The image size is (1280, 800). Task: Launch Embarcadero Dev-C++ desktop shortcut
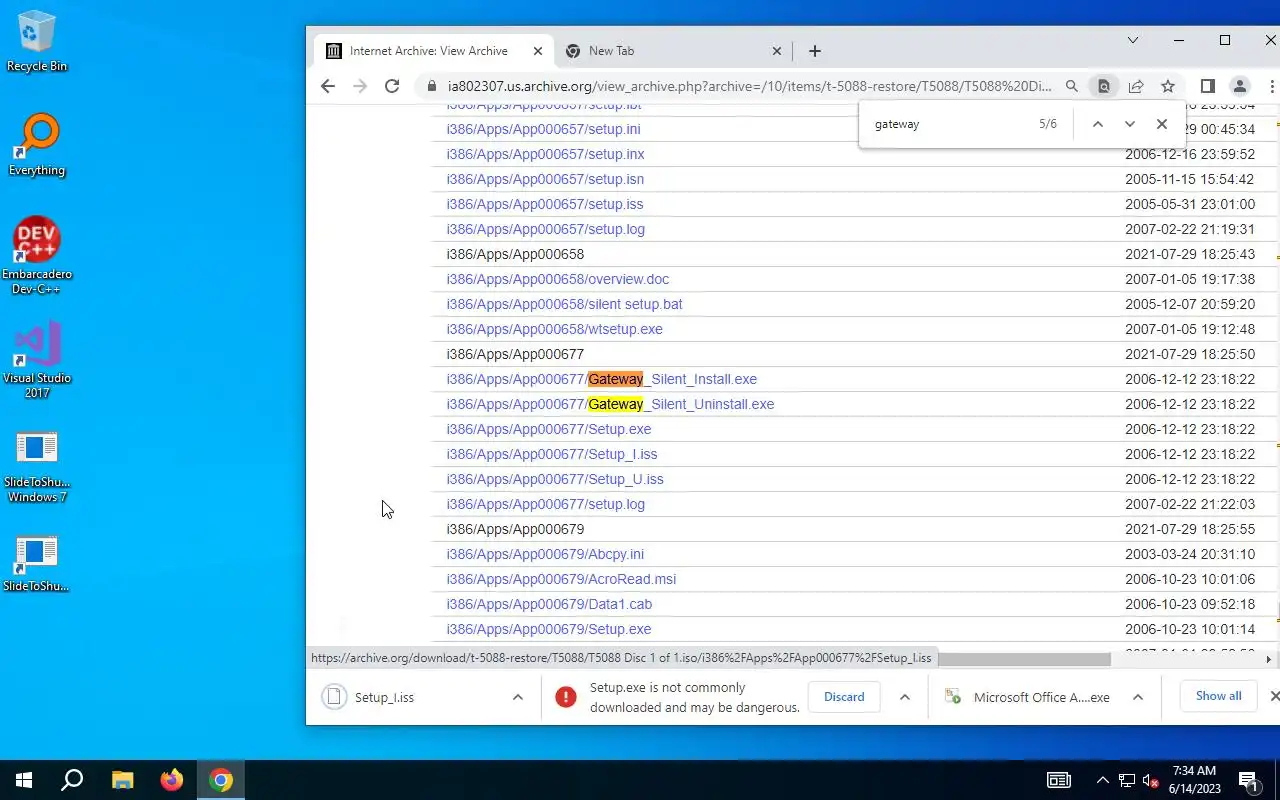click(x=37, y=256)
